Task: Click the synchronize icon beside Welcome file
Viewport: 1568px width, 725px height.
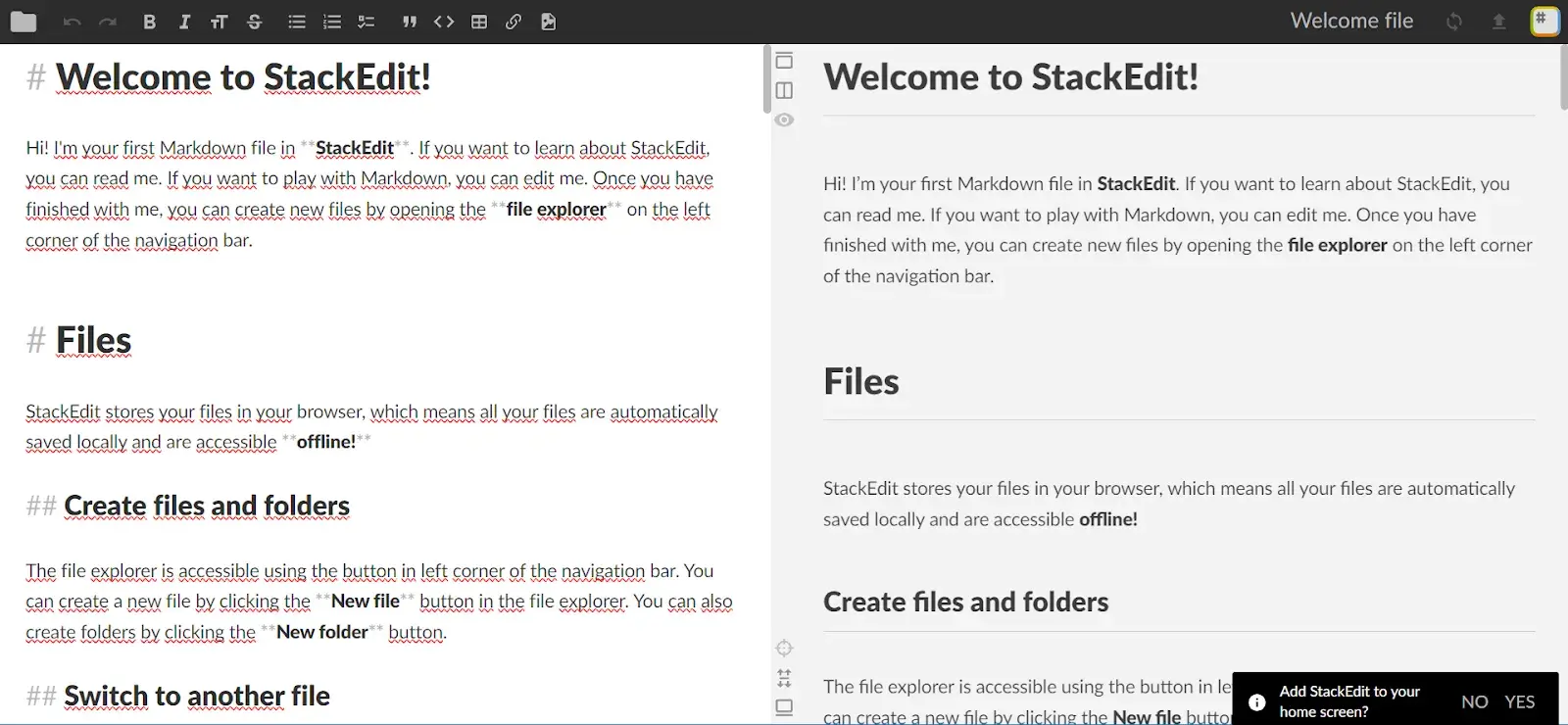Action: tap(1454, 22)
